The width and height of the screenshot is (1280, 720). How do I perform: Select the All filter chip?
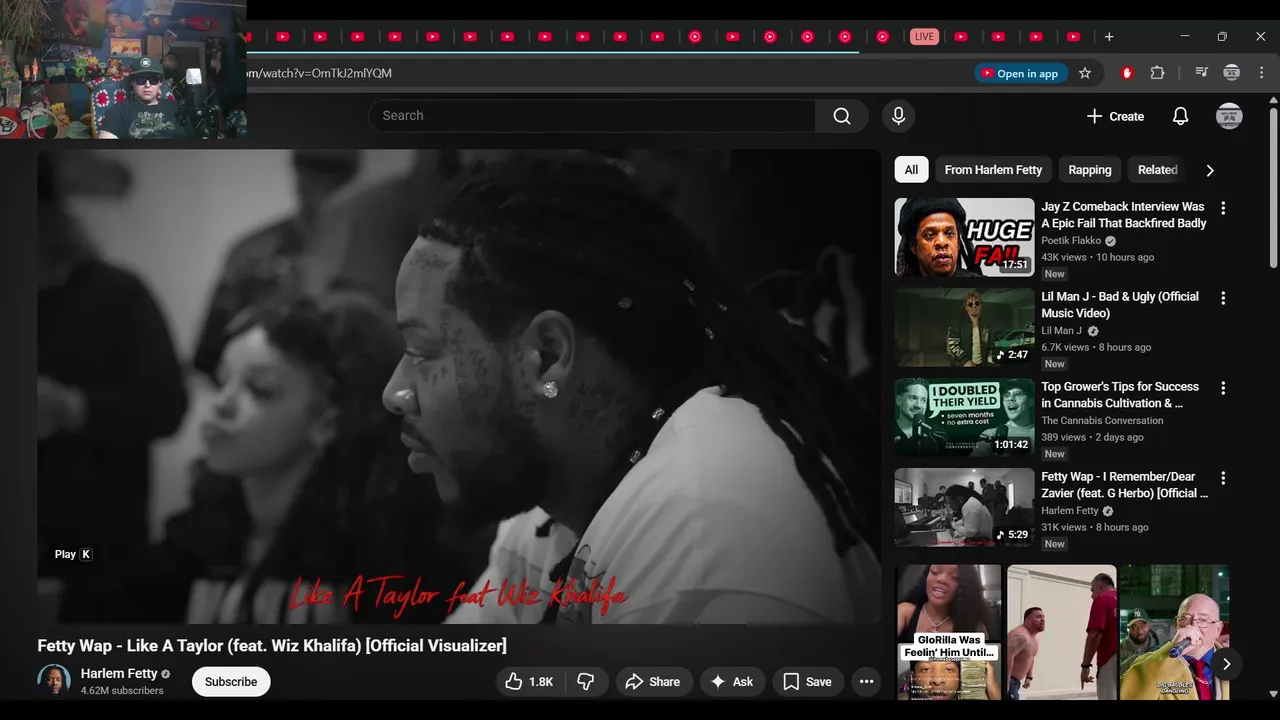(x=911, y=170)
